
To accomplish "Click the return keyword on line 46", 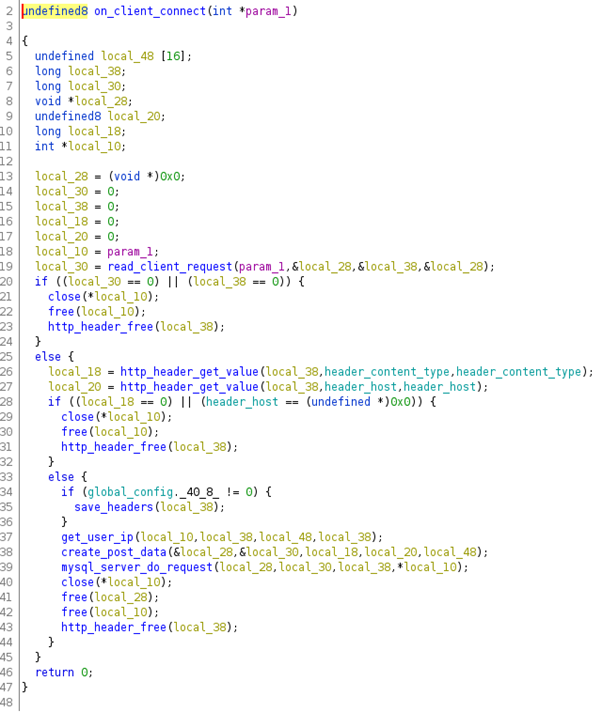I will pyautogui.click(x=54, y=671).
